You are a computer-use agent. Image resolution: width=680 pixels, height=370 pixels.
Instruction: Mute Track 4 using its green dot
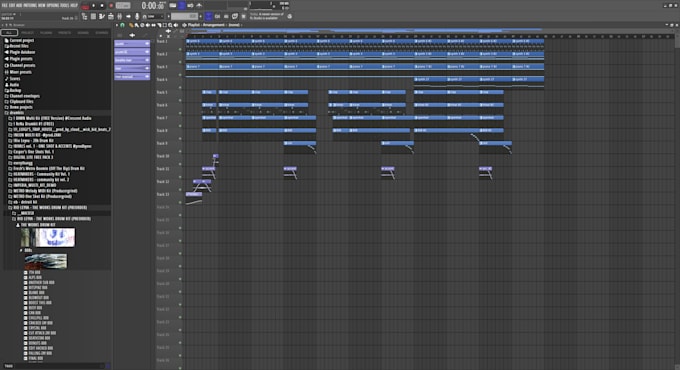pos(180,88)
